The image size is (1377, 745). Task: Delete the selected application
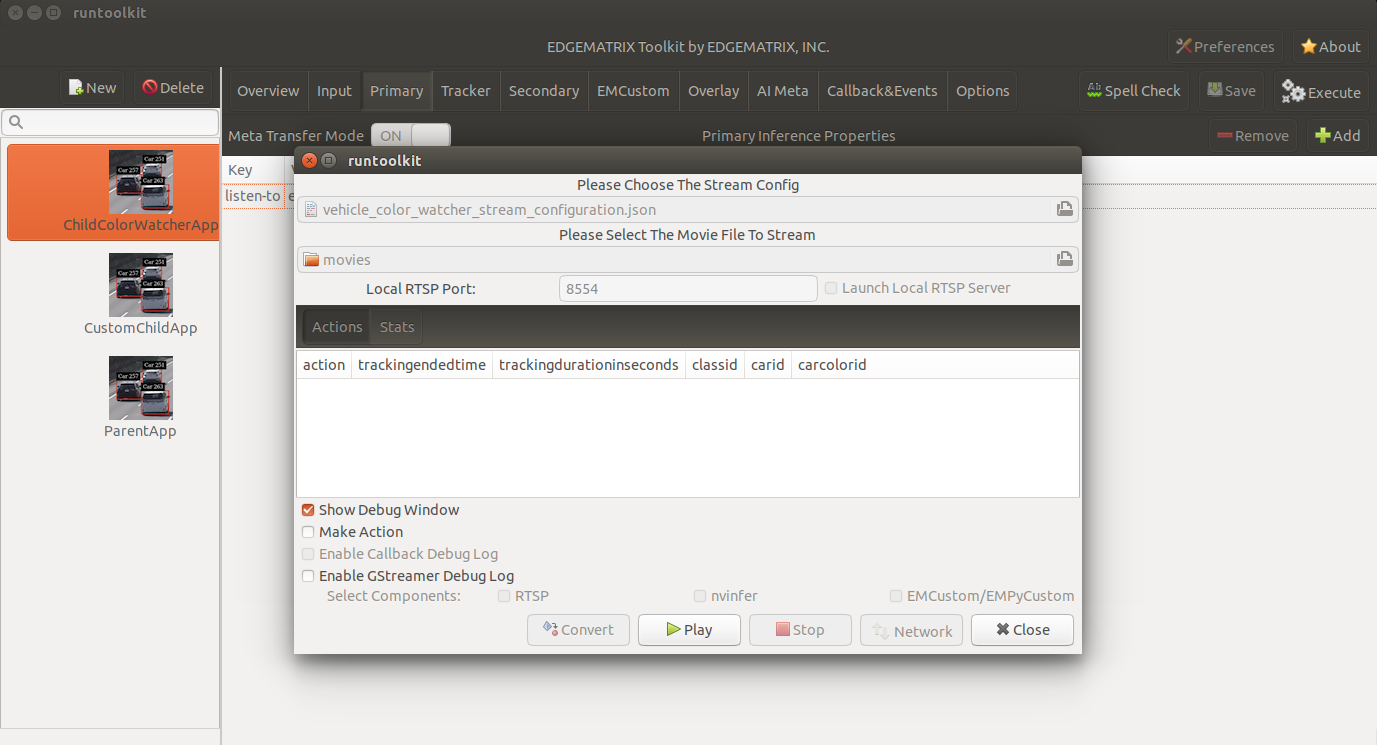pos(173,88)
